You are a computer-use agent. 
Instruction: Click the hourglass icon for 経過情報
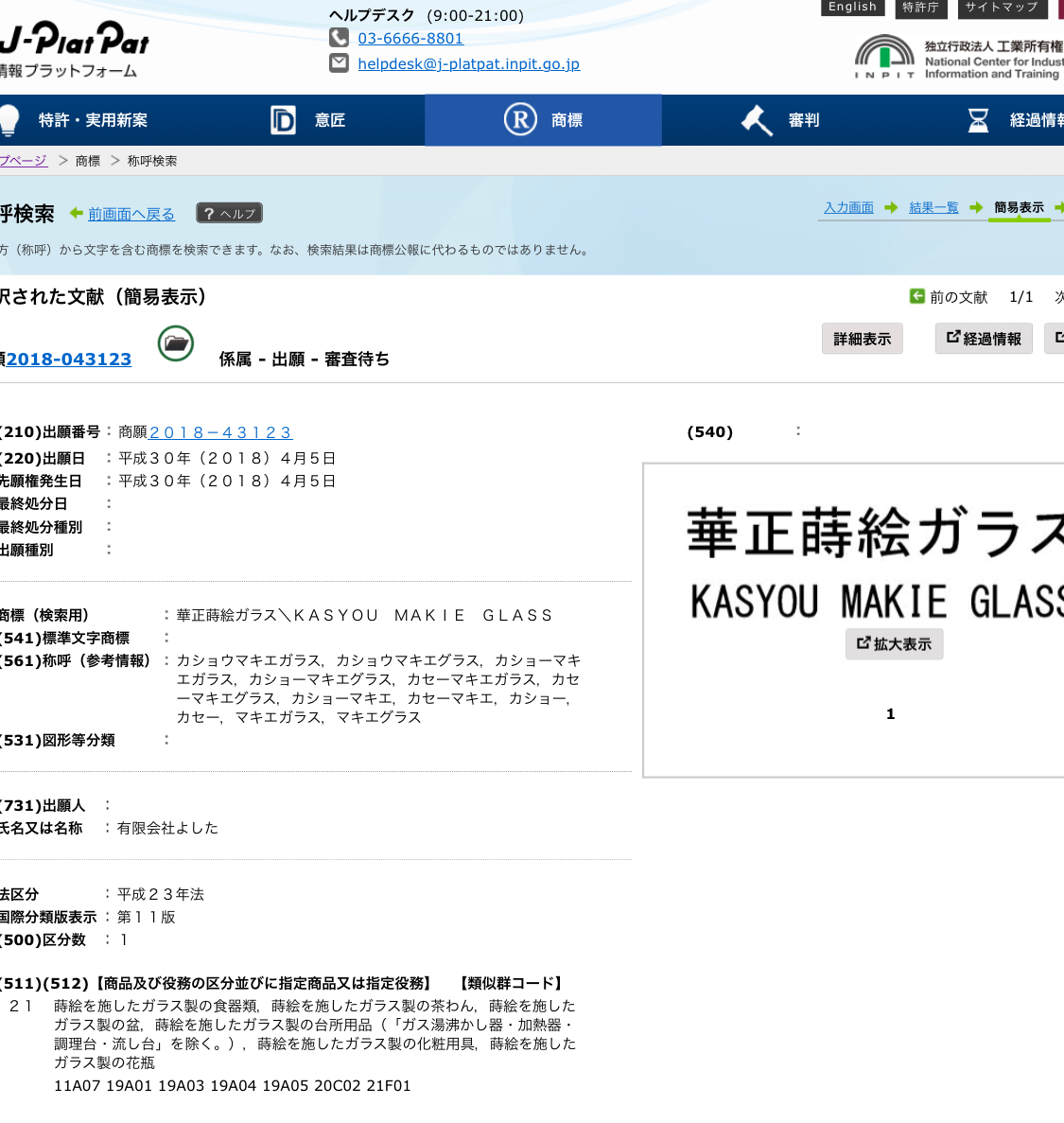[x=978, y=120]
